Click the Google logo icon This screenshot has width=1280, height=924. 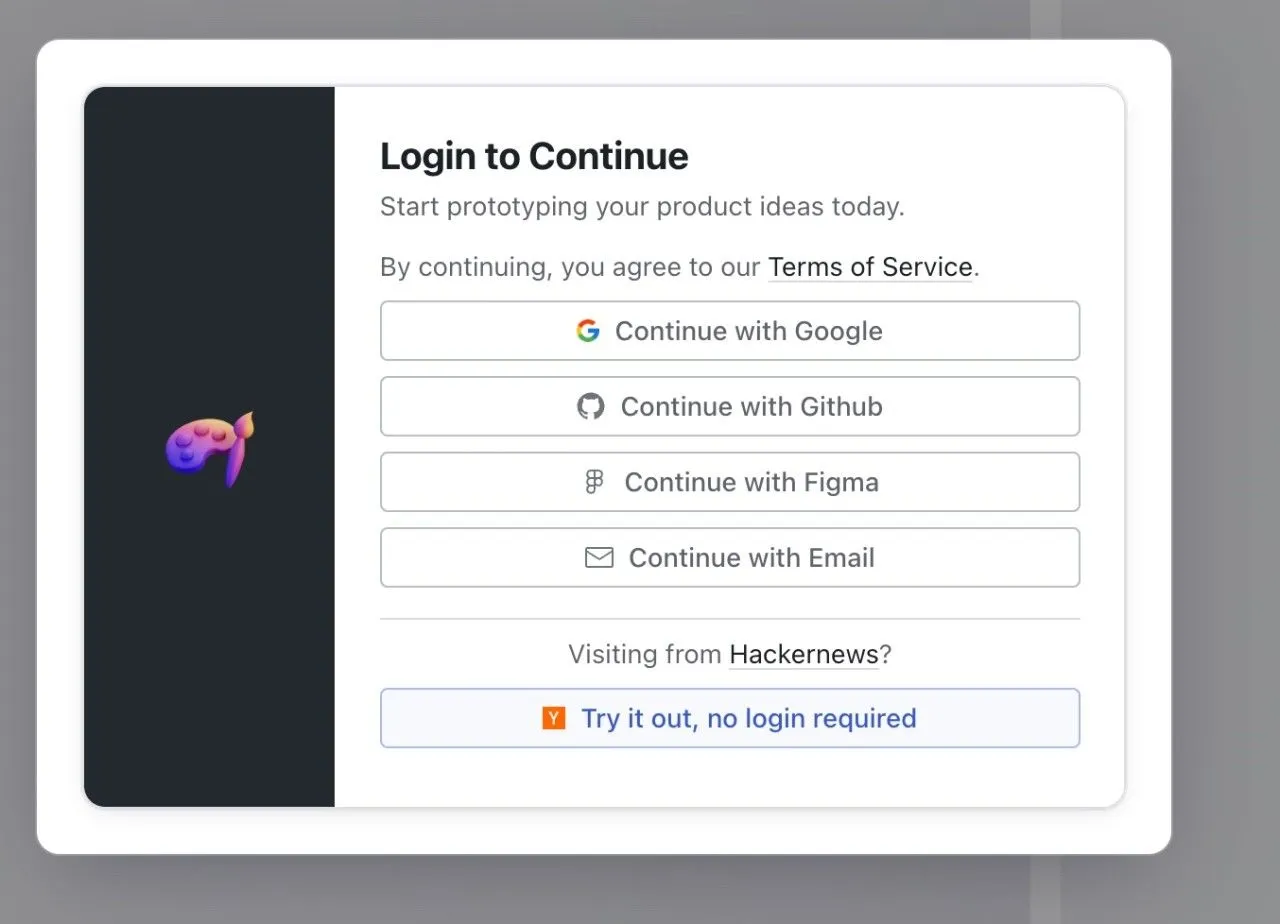click(588, 331)
